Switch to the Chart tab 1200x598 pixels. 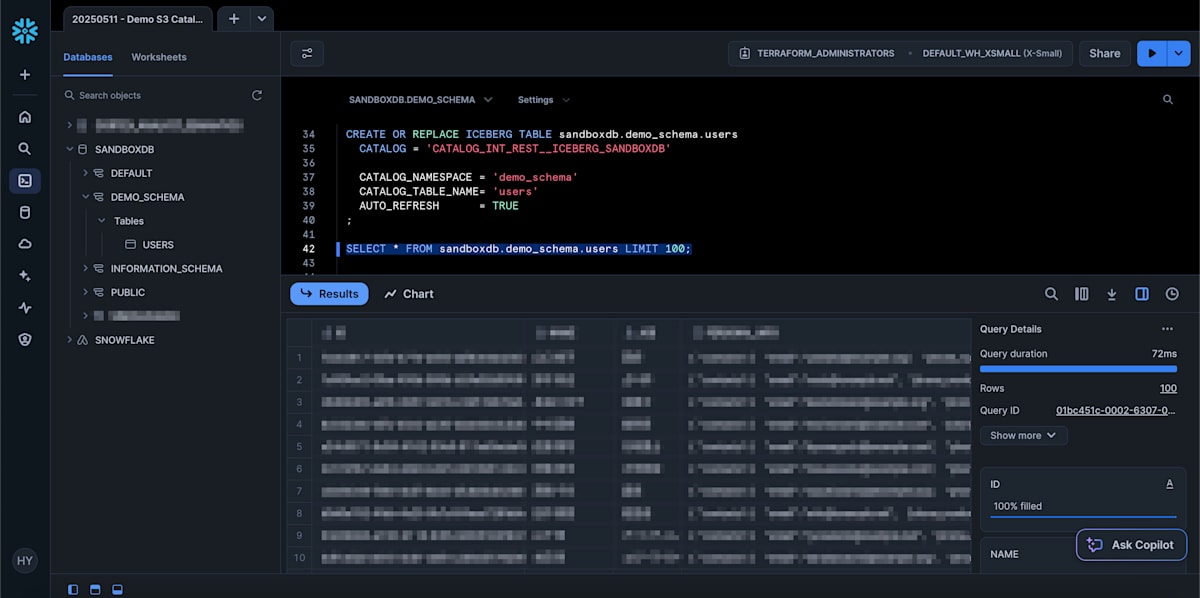[x=409, y=294]
